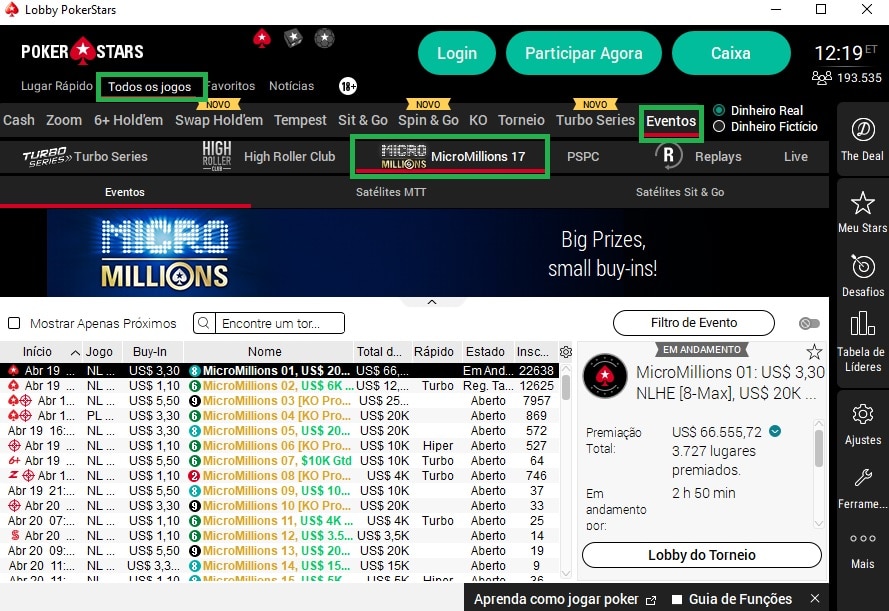Switch to Eventos game category

(x=671, y=121)
